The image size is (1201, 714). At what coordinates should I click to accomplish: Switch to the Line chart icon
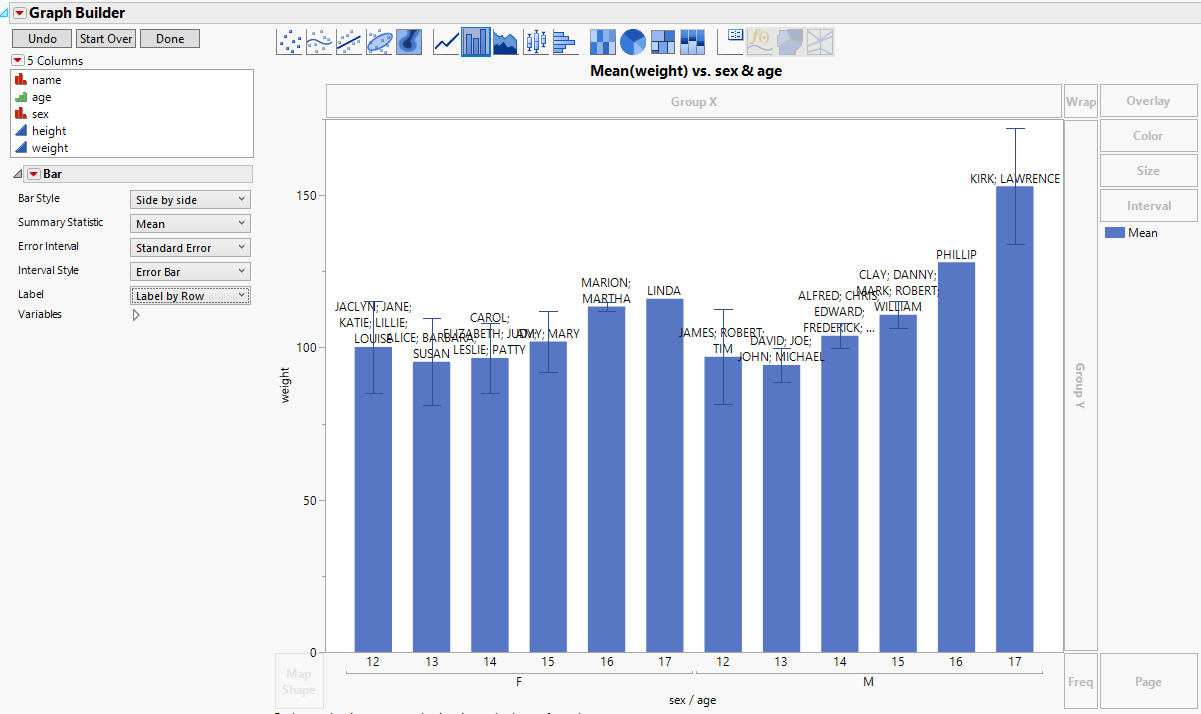(446, 42)
